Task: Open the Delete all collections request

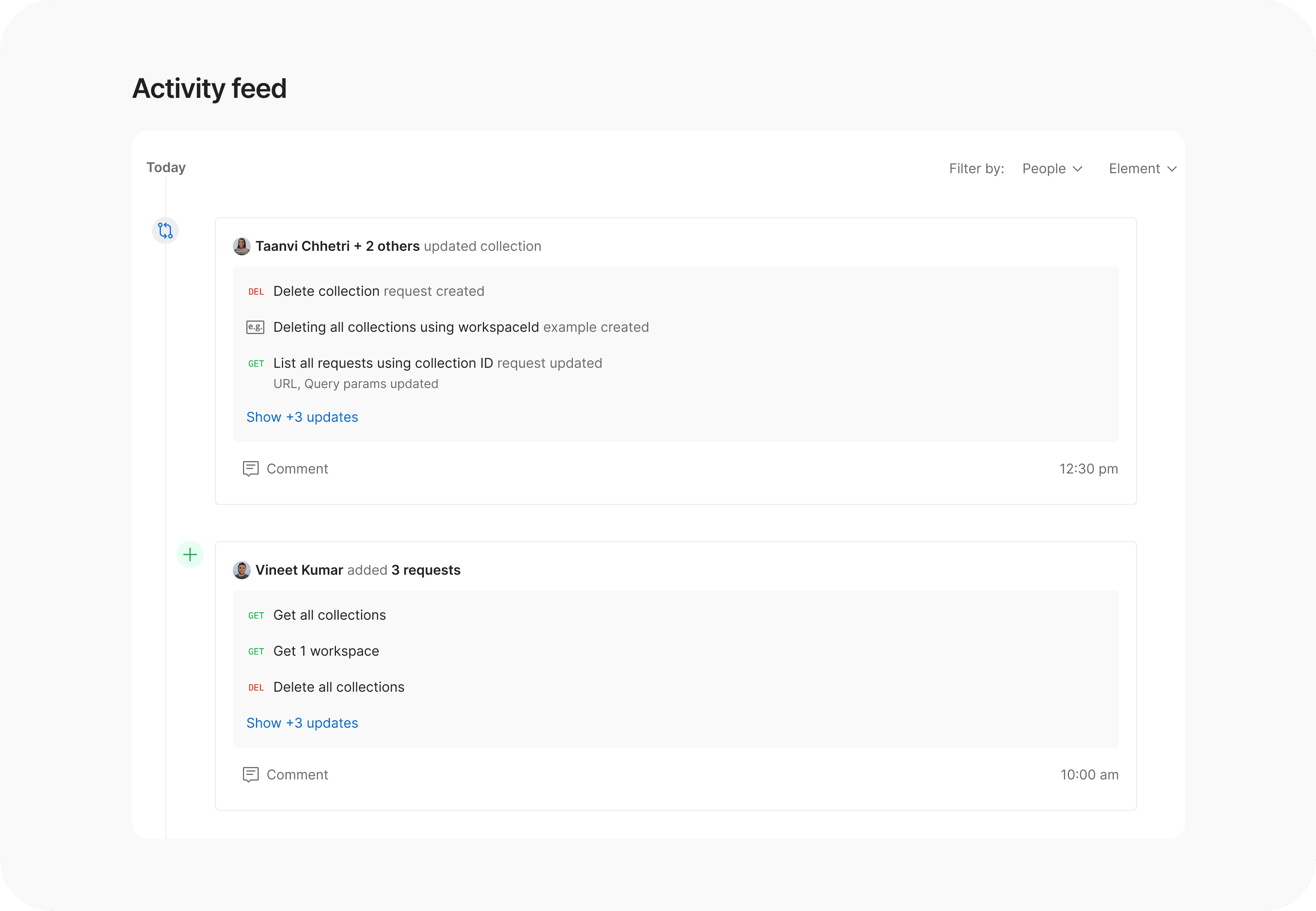Action: 339,687
